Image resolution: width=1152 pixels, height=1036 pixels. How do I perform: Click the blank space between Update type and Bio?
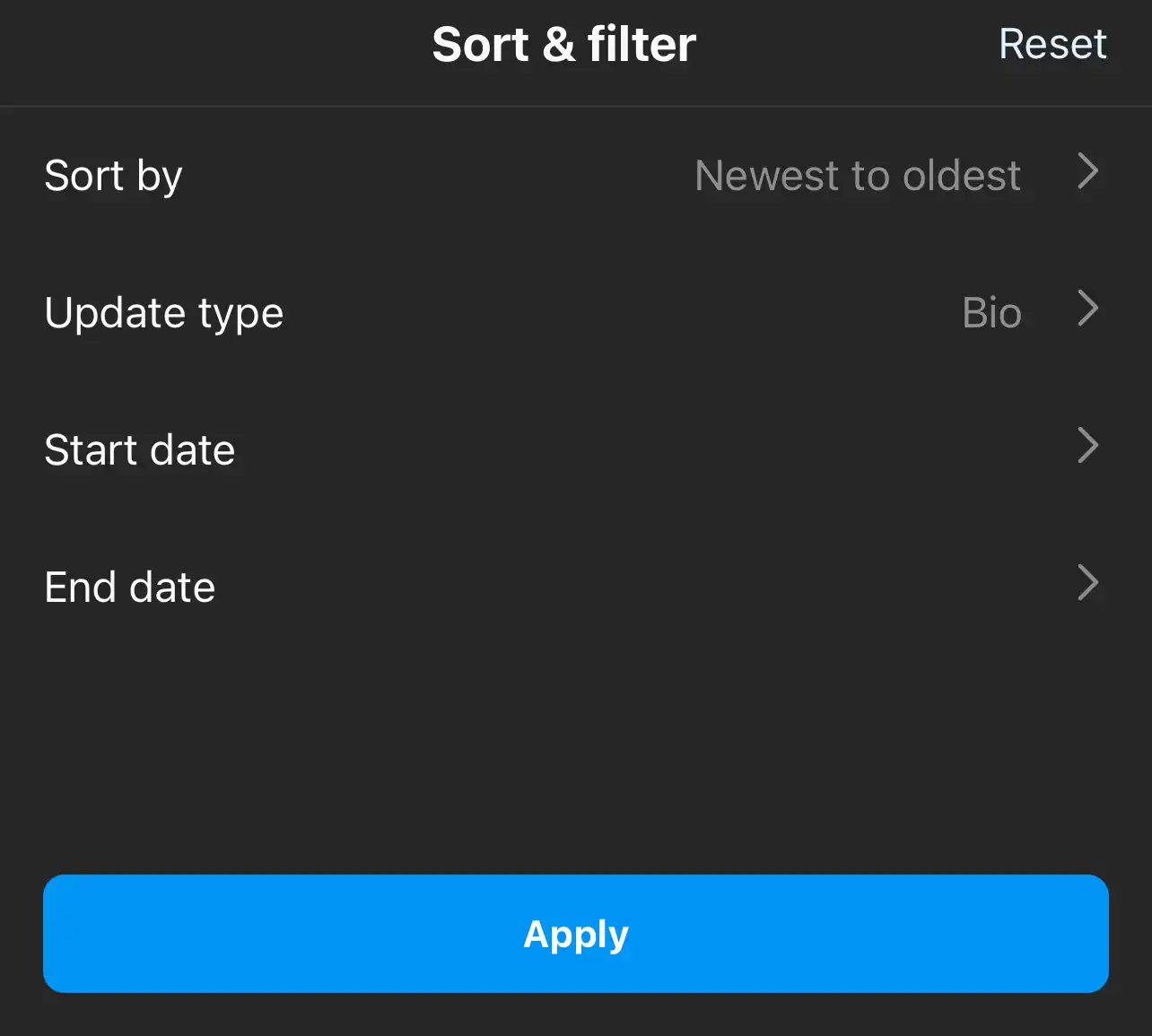(624, 313)
